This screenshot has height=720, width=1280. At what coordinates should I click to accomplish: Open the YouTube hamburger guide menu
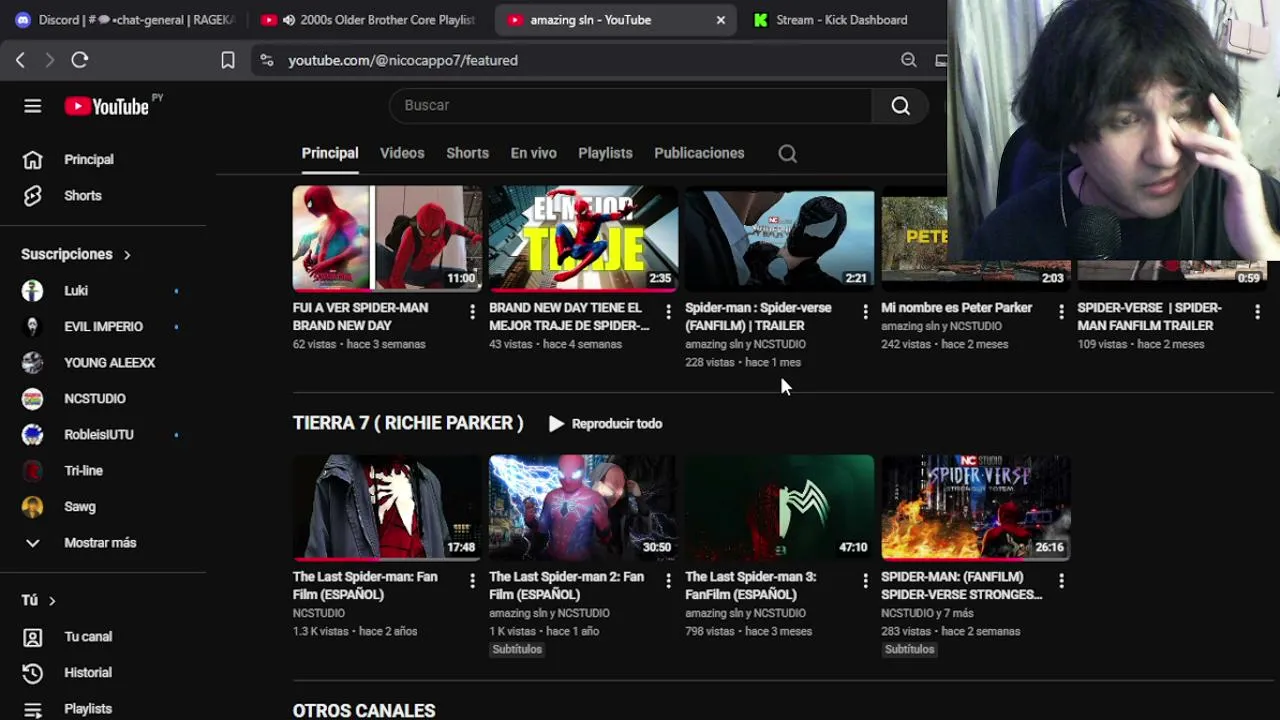[x=33, y=106]
